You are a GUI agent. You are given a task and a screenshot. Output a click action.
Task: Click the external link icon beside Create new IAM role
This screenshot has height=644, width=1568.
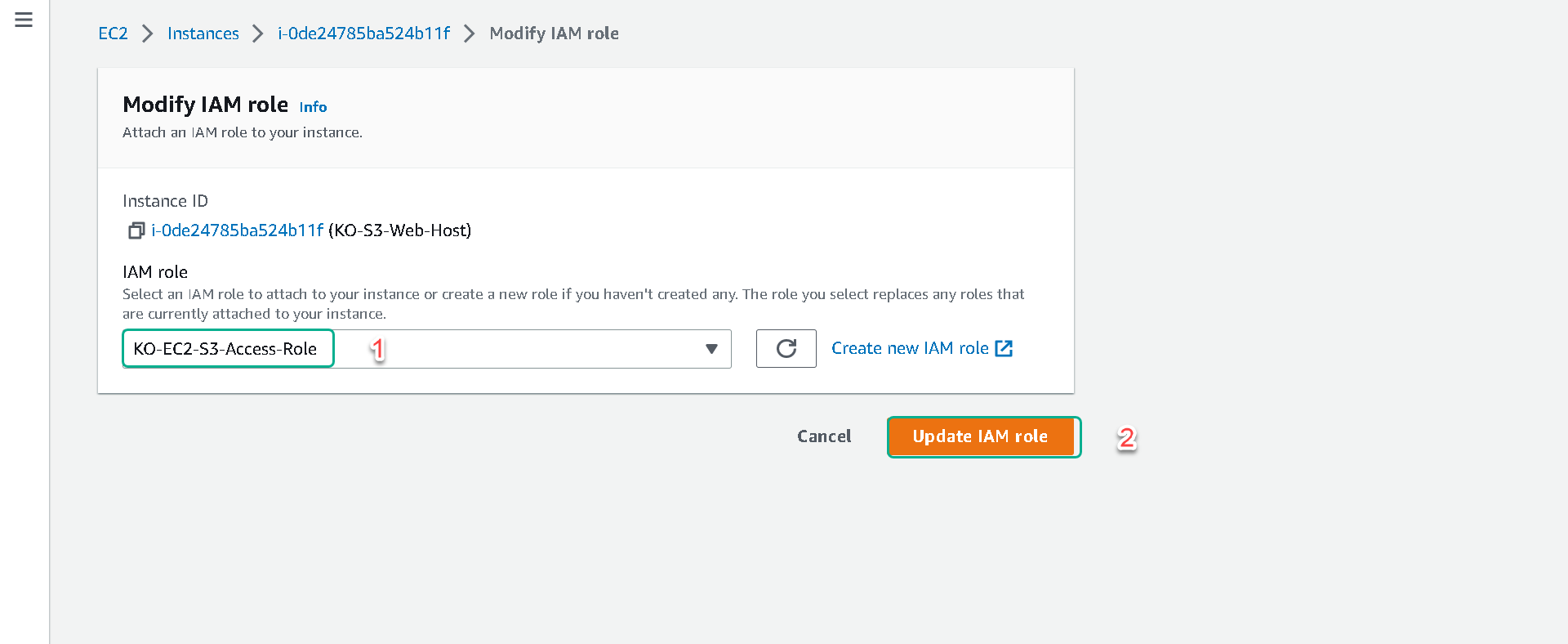pyautogui.click(x=1004, y=349)
